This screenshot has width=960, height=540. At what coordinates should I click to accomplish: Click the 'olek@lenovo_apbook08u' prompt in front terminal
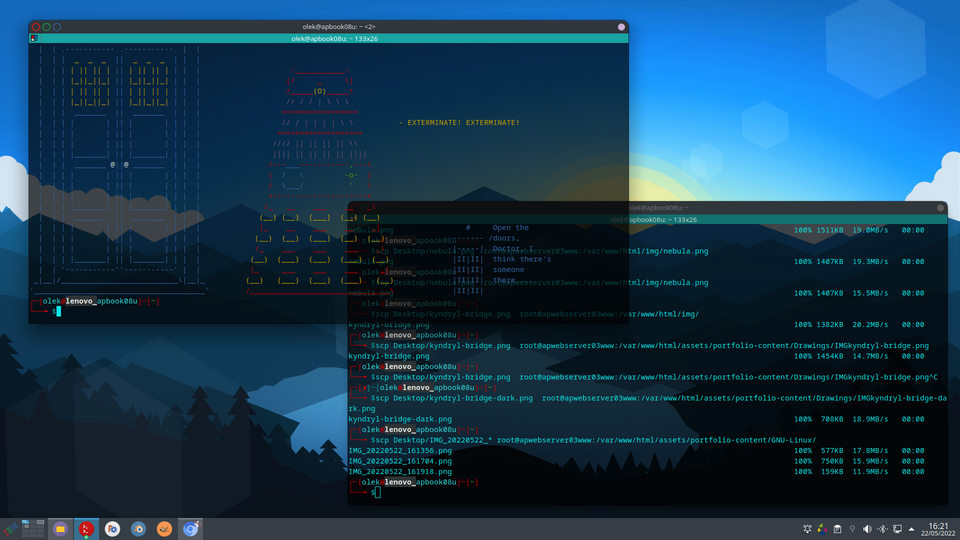(x=90, y=301)
